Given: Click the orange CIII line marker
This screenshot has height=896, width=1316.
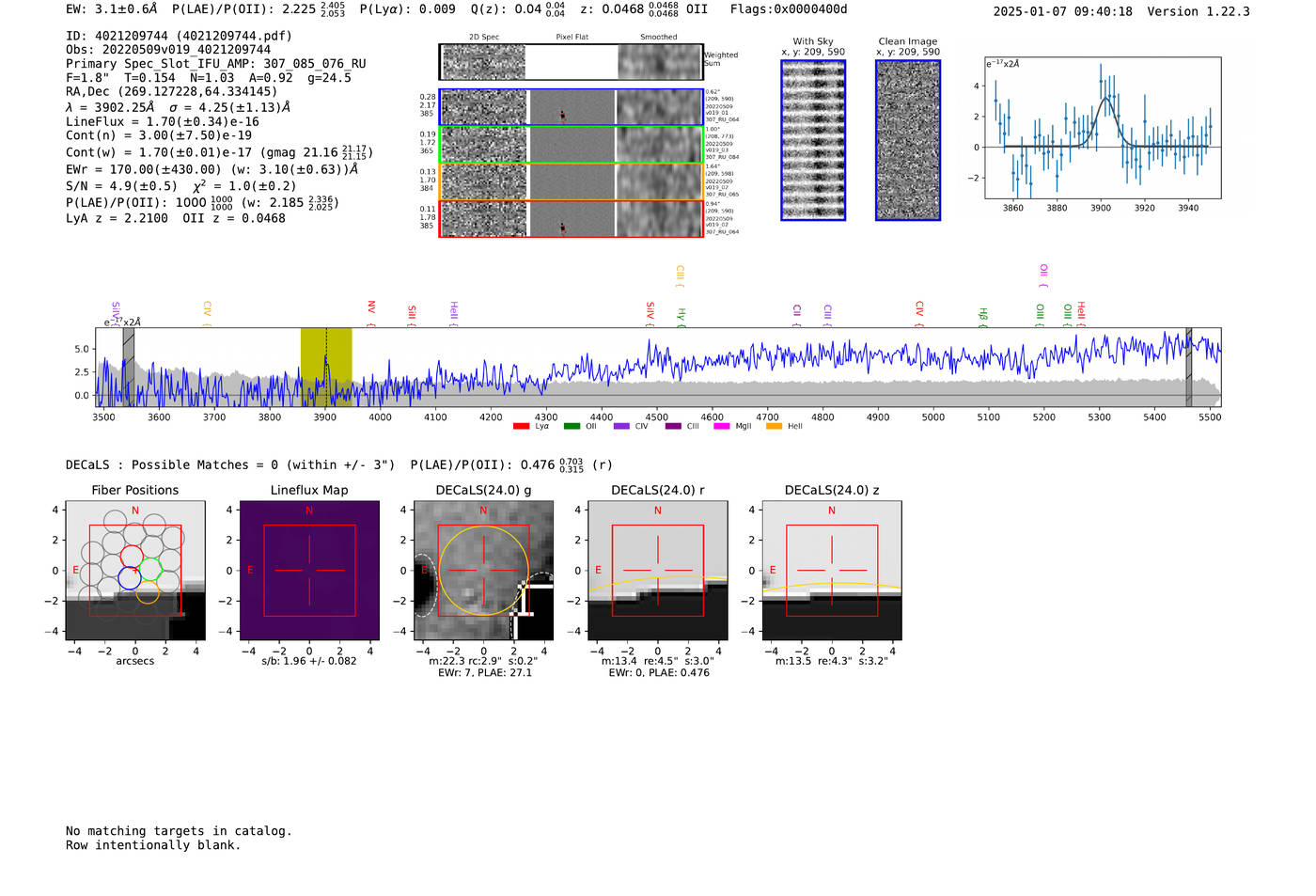Looking at the screenshot, I should click(681, 276).
